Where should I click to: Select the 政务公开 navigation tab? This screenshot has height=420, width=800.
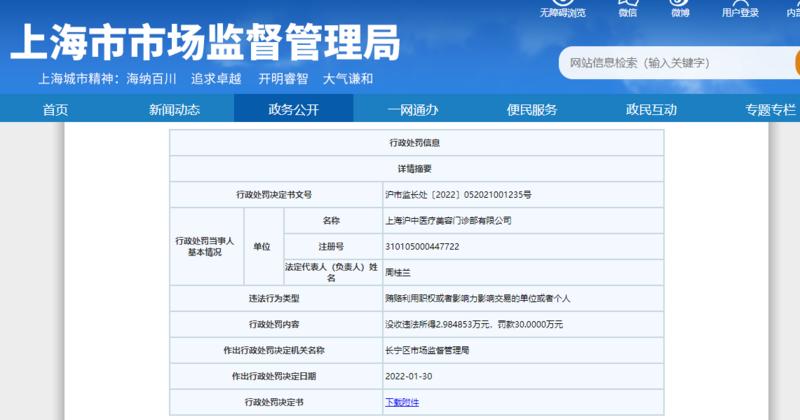(x=293, y=108)
